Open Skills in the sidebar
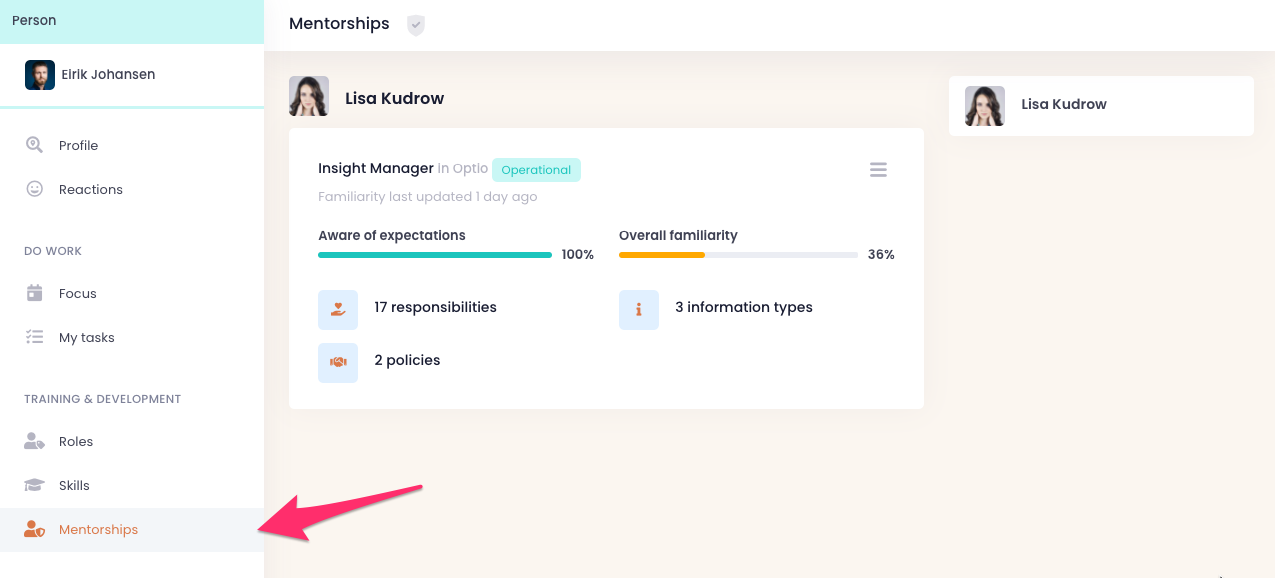This screenshot has width=1275, height=578. click(74, 485)
